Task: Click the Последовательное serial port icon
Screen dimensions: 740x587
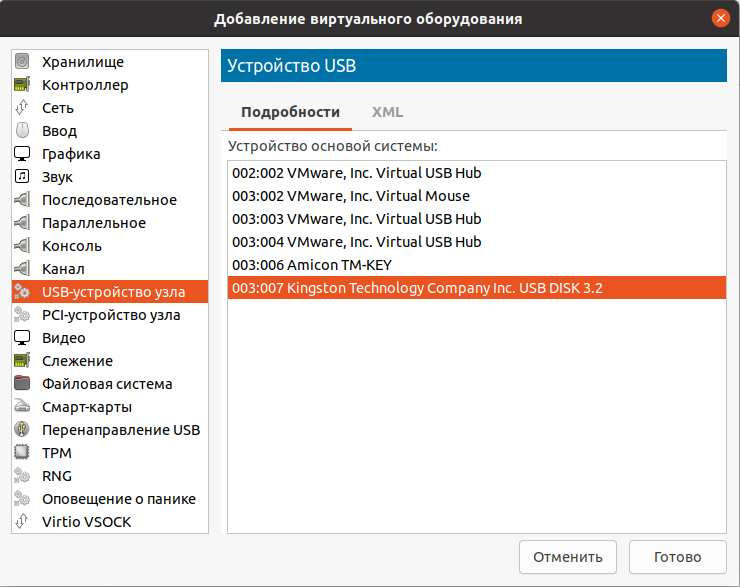Action: 22,200
